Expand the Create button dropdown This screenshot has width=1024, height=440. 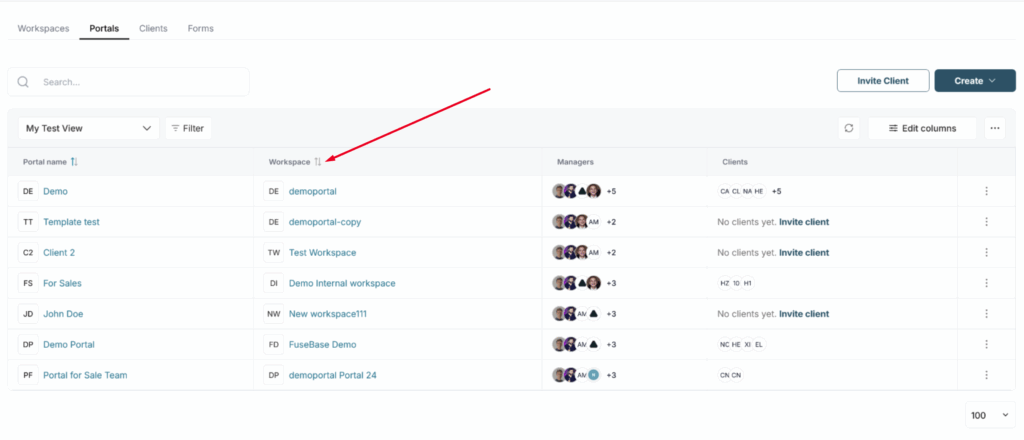pos(967,81)
